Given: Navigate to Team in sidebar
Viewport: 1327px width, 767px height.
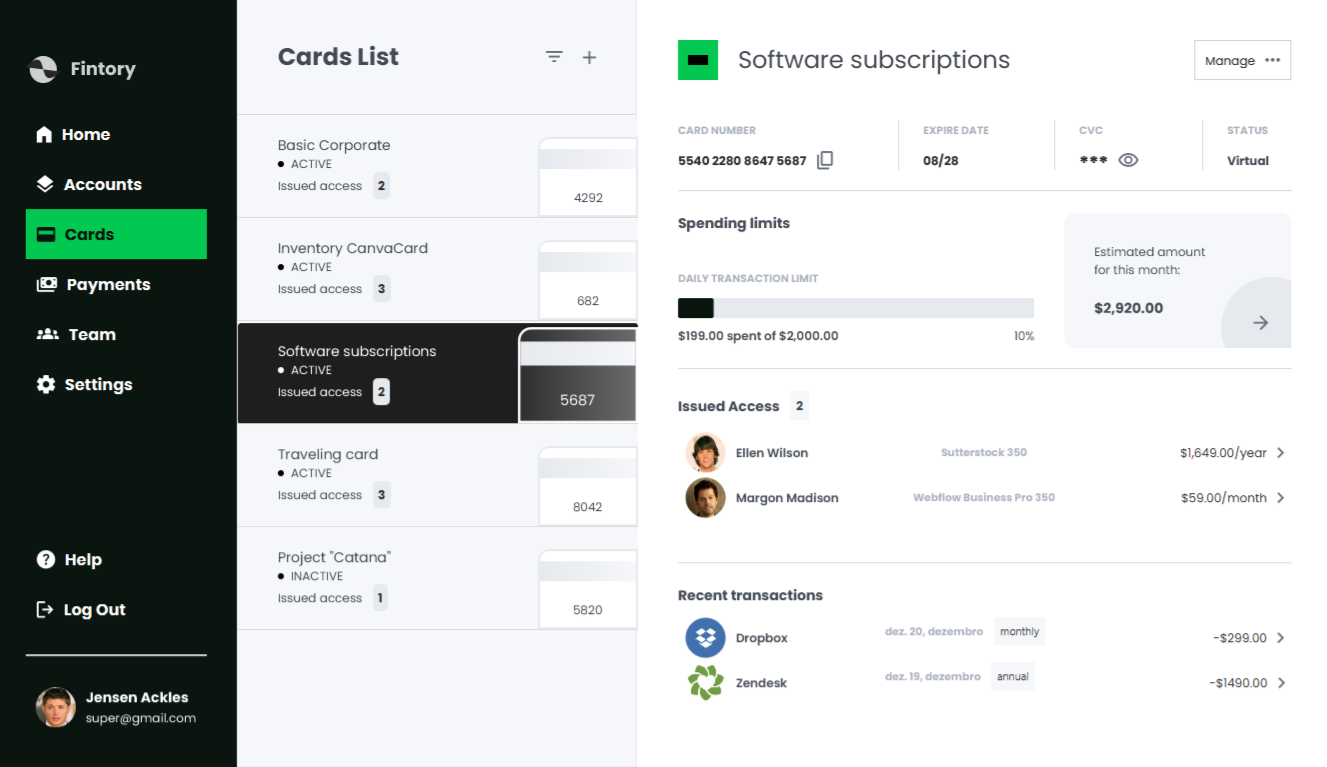Looking at the screenshot, I should tap(91, 335).
